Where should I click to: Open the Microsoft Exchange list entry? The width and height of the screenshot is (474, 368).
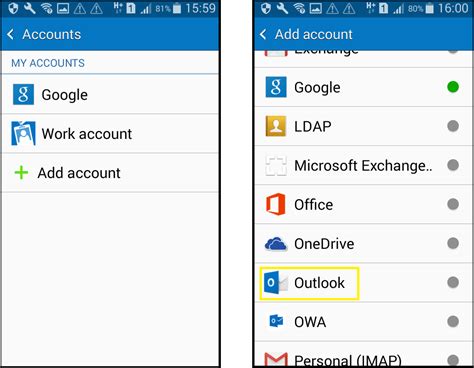tap(363, 165)
